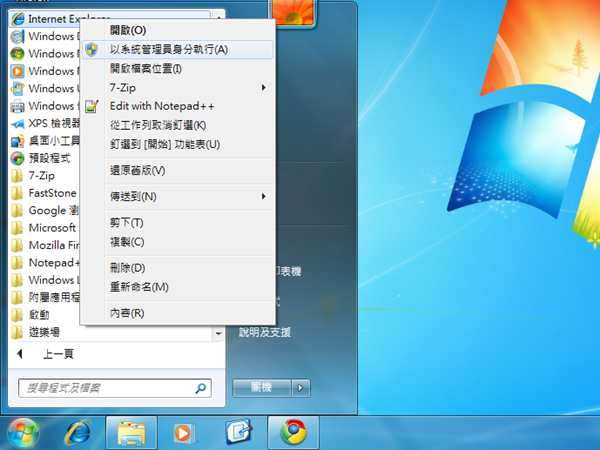Screen dimensions: 600x450
Task: Choose 複製(C) in the context menu
Action: [x=178, y=242]
